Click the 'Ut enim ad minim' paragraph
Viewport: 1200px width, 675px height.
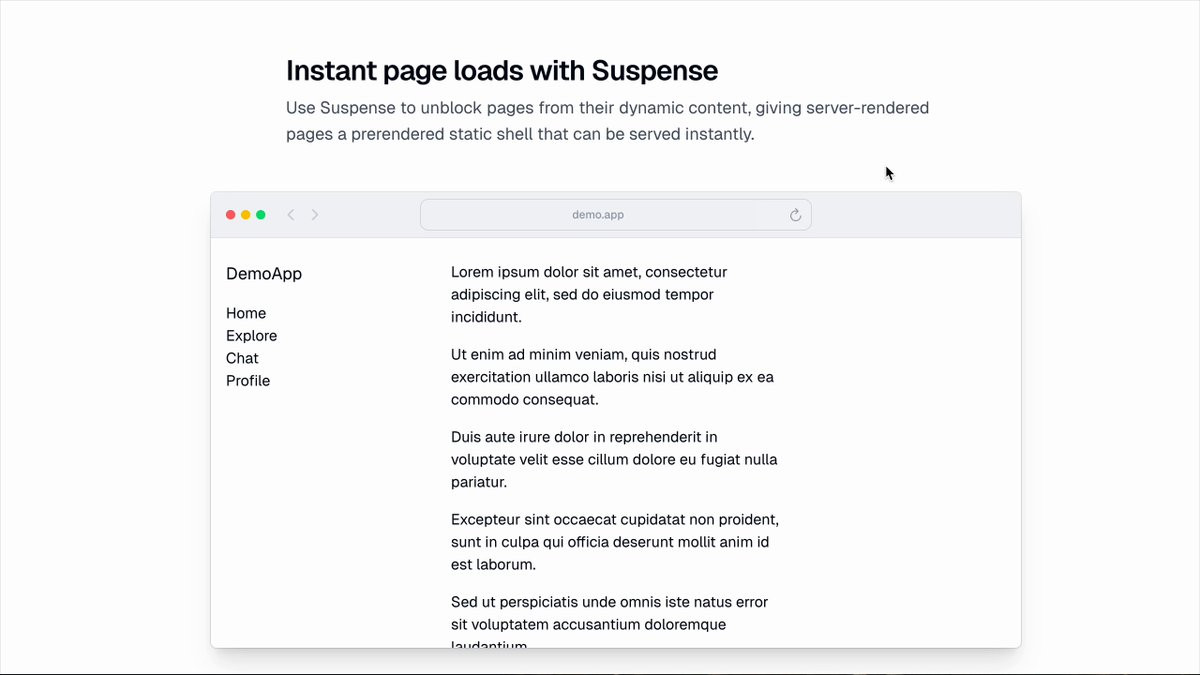(x=611, y=377)
